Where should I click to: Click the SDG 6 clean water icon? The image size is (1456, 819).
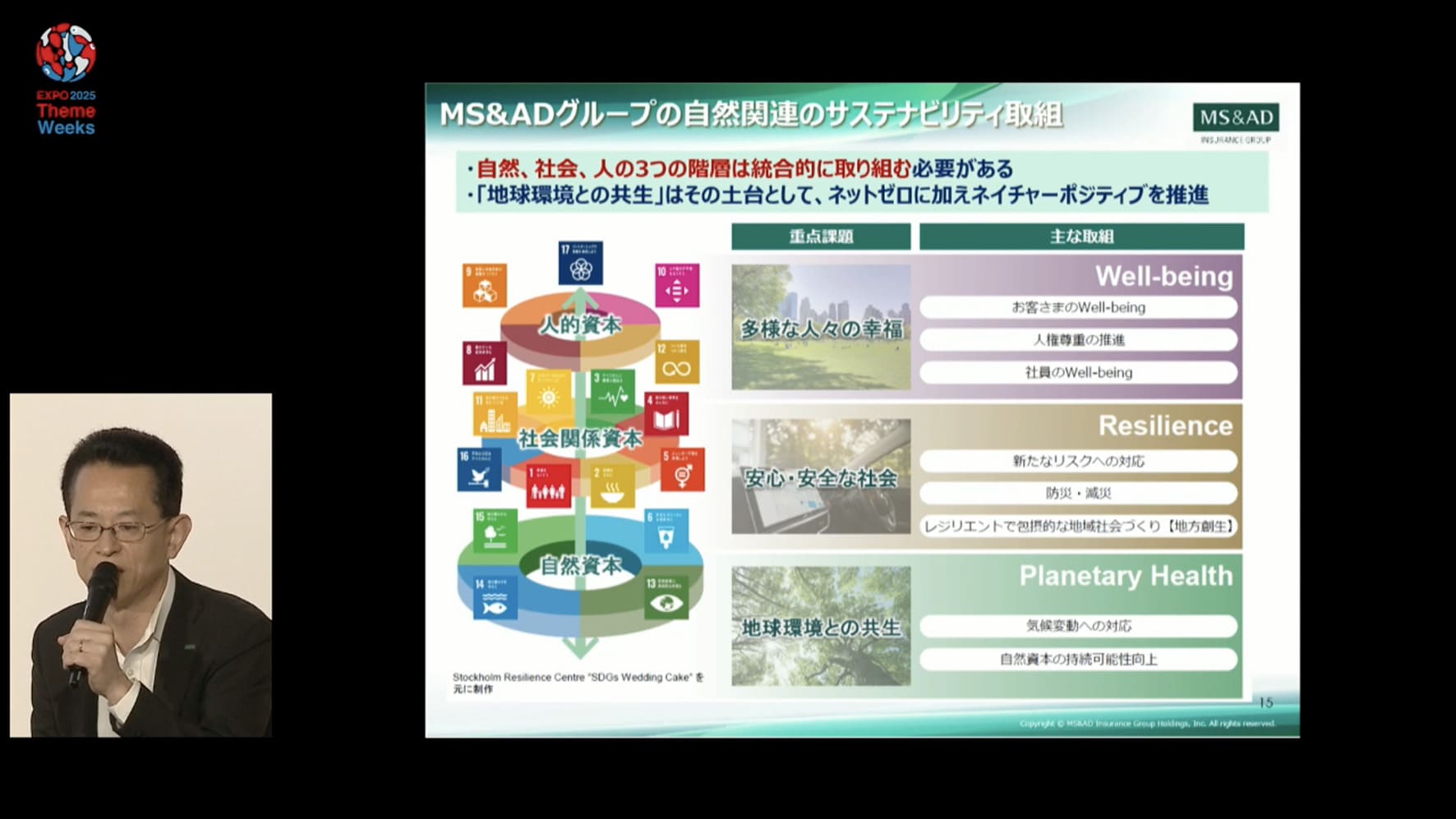pos(666,531)
